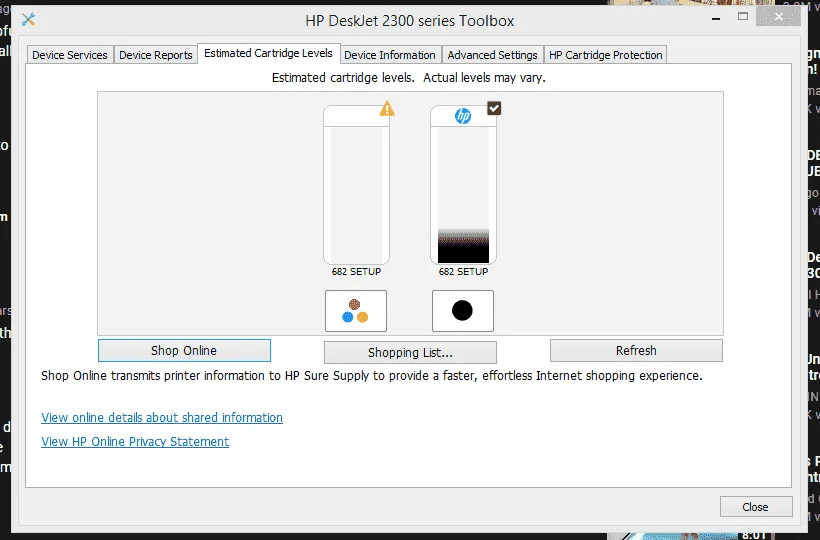Close the Toolbox window with the X

[x=779, y=17]
